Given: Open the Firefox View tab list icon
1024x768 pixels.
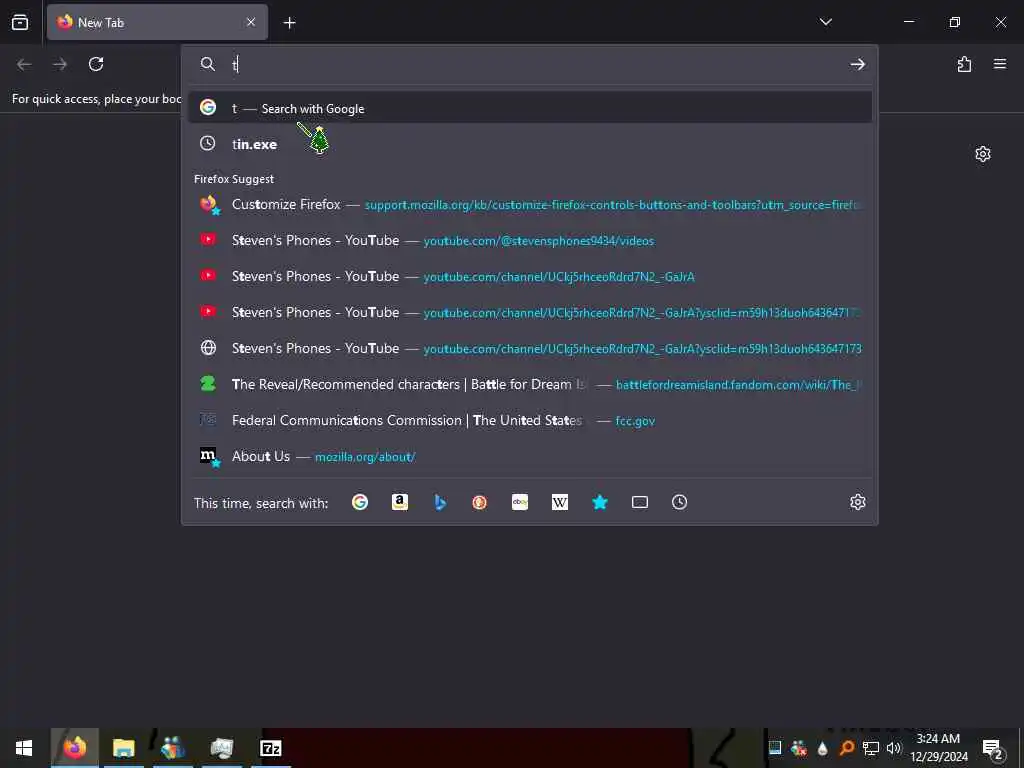Looking at the screenshot, I should (x=20, y=22).
